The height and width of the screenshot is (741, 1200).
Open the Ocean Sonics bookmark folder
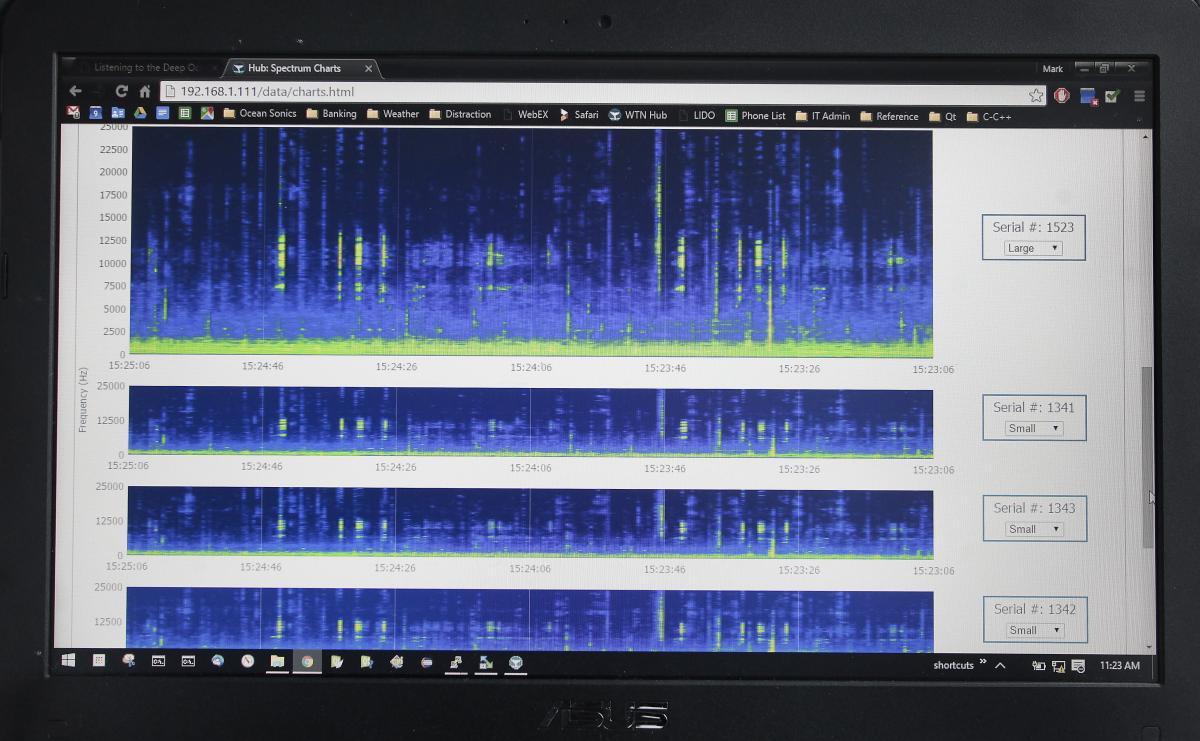pyautogui.click(x=260, y=114)
